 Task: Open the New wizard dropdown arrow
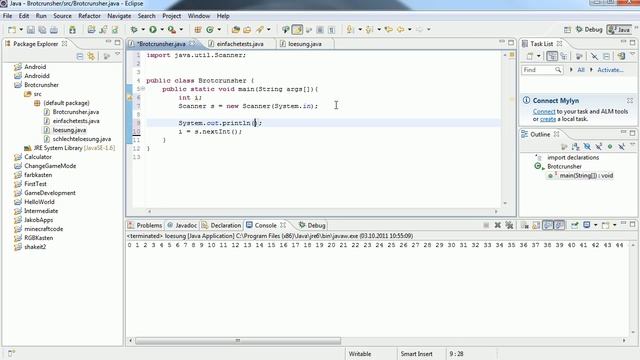[21, 30]
